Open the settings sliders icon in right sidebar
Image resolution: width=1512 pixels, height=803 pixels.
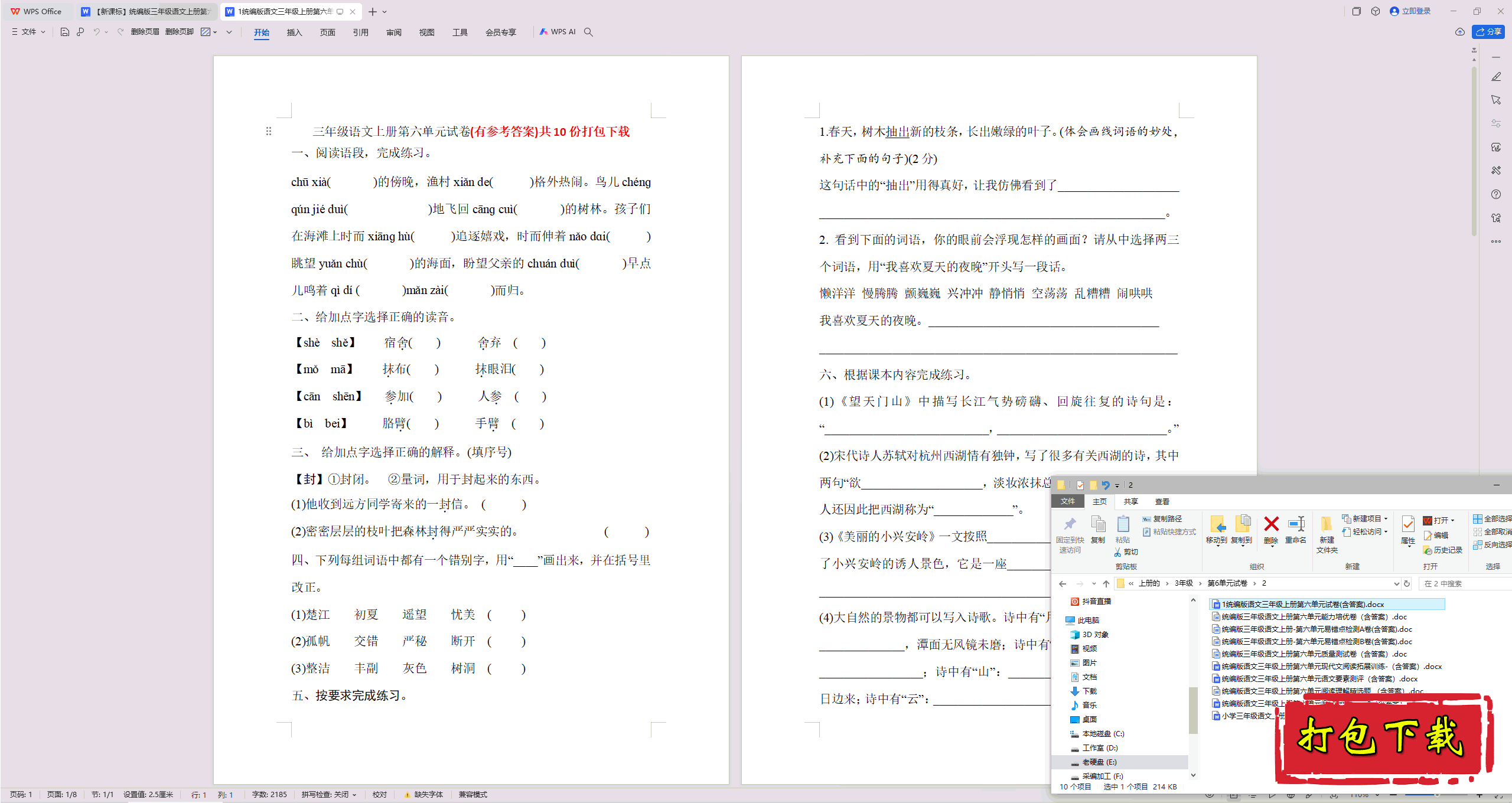(x=1496, y=123)
